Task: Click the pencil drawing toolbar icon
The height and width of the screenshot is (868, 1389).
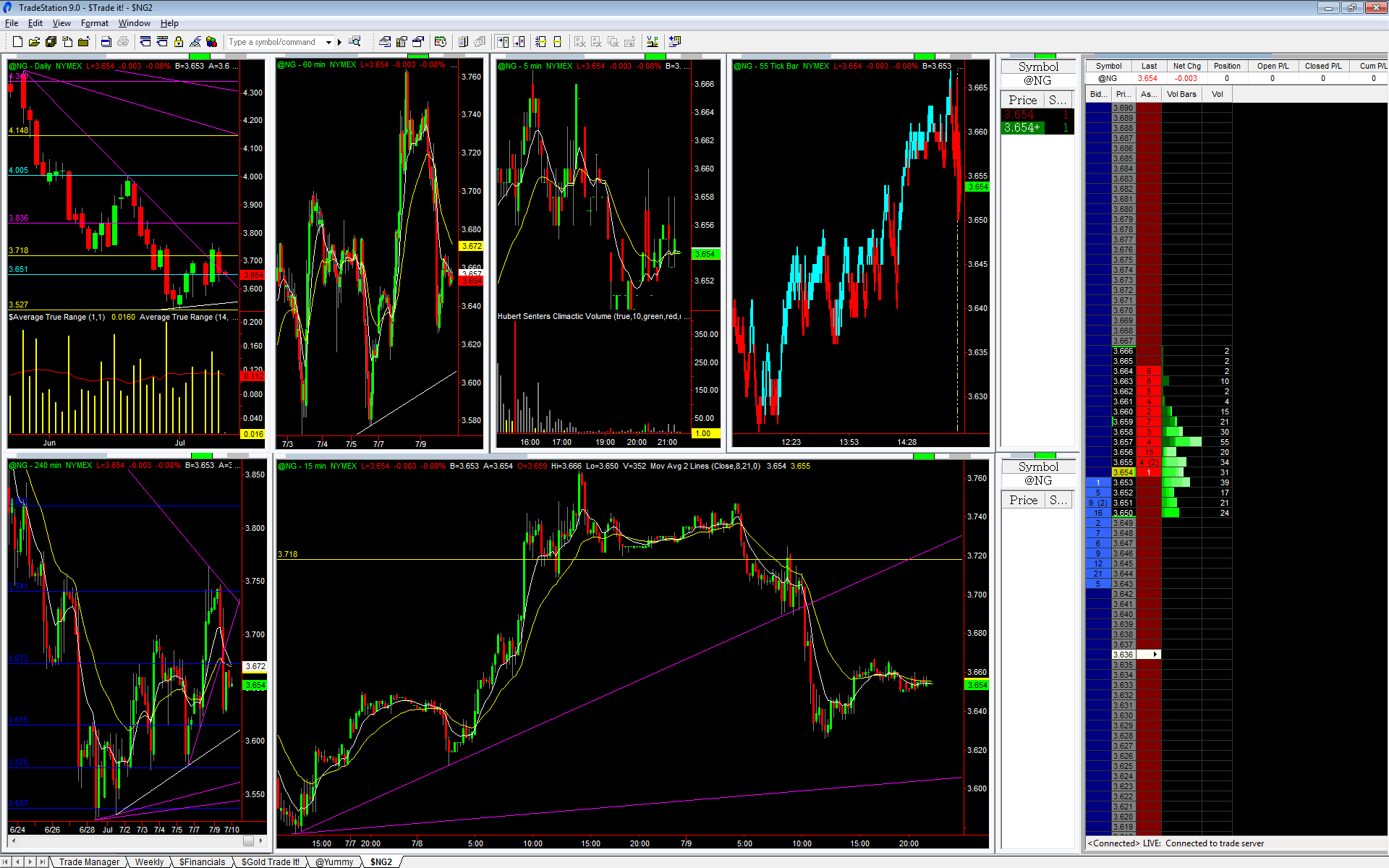Action: click(x=195, y=42)
